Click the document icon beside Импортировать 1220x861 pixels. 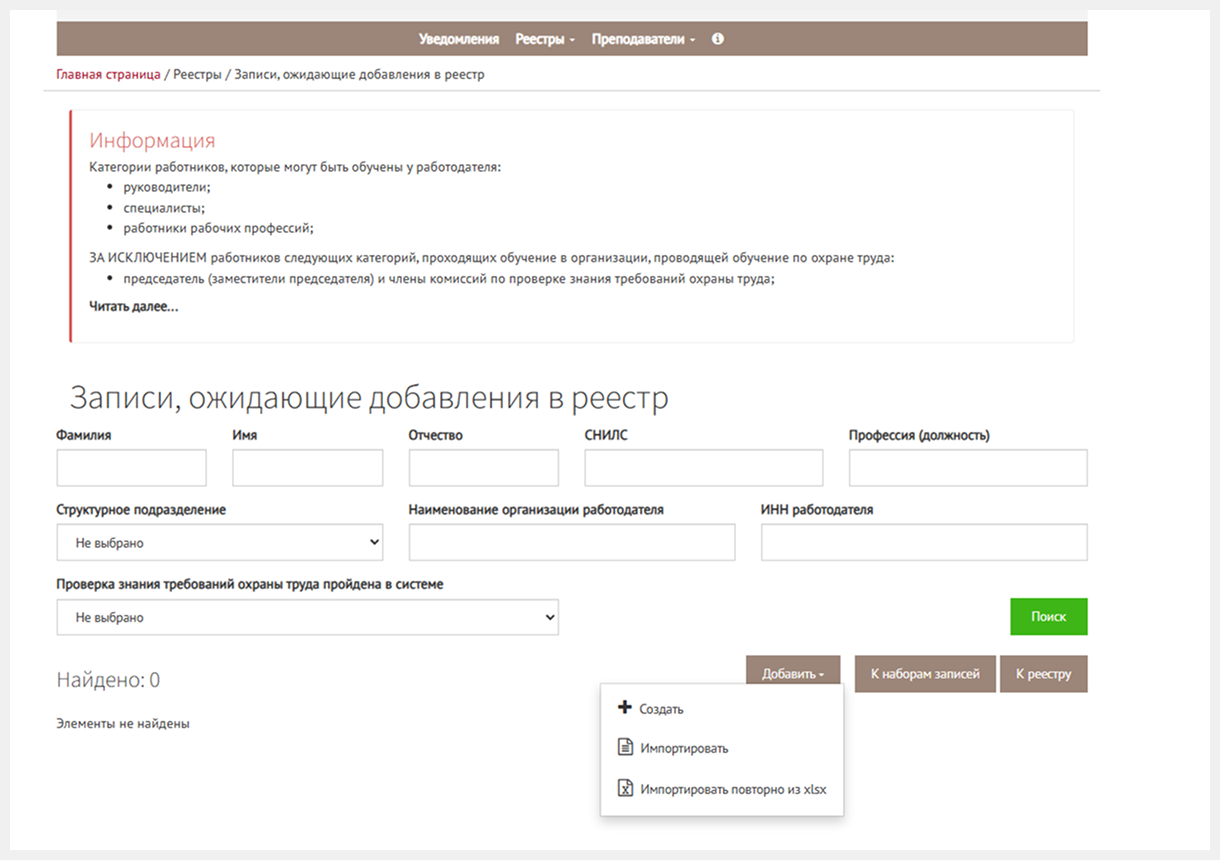[623, 747]
